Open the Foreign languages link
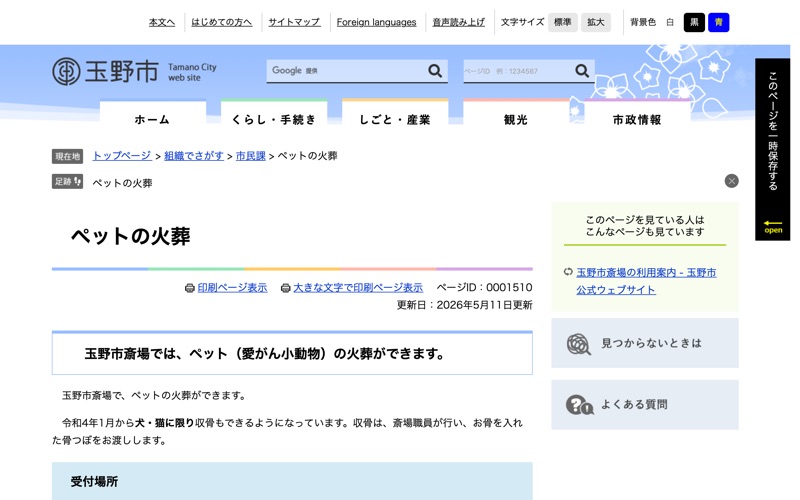This screenshot has height=500, width=800. (377, 22)
